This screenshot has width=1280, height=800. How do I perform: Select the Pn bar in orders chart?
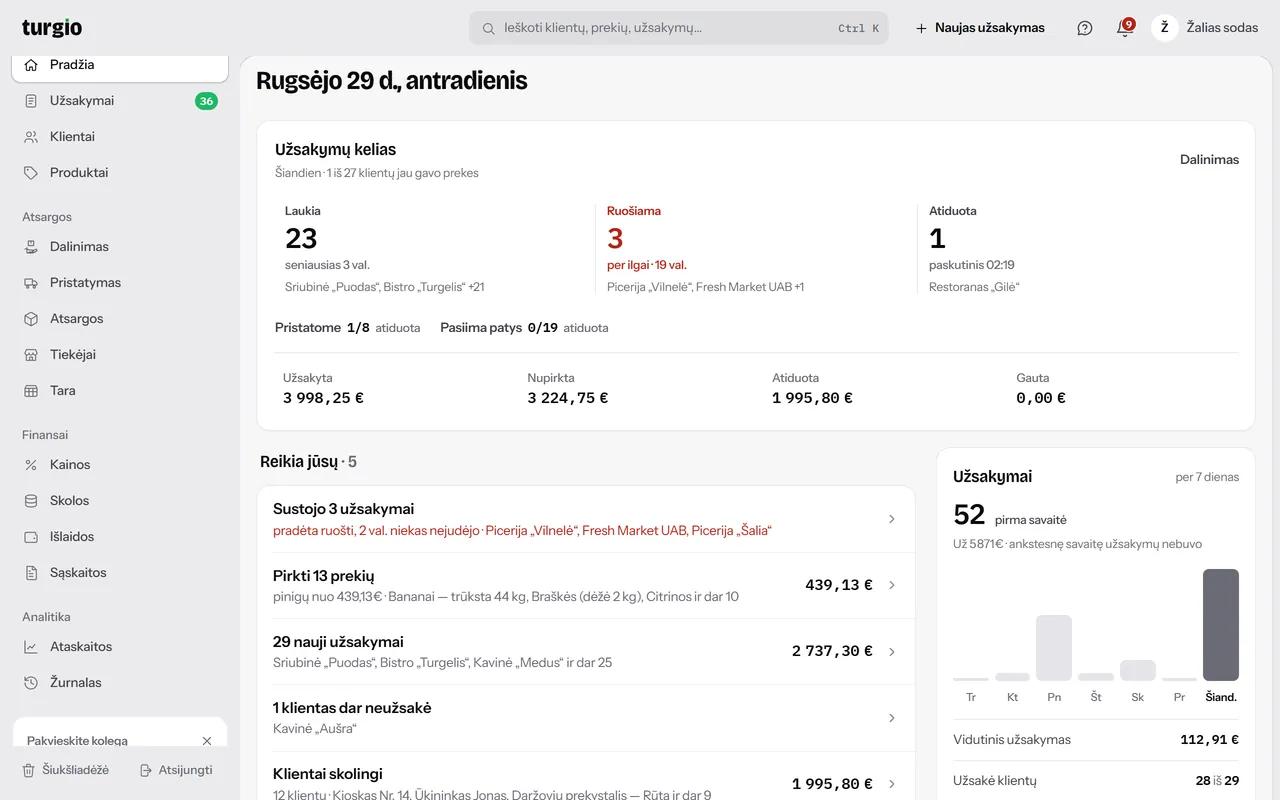pyautogui.click(x=1054, y=648)
